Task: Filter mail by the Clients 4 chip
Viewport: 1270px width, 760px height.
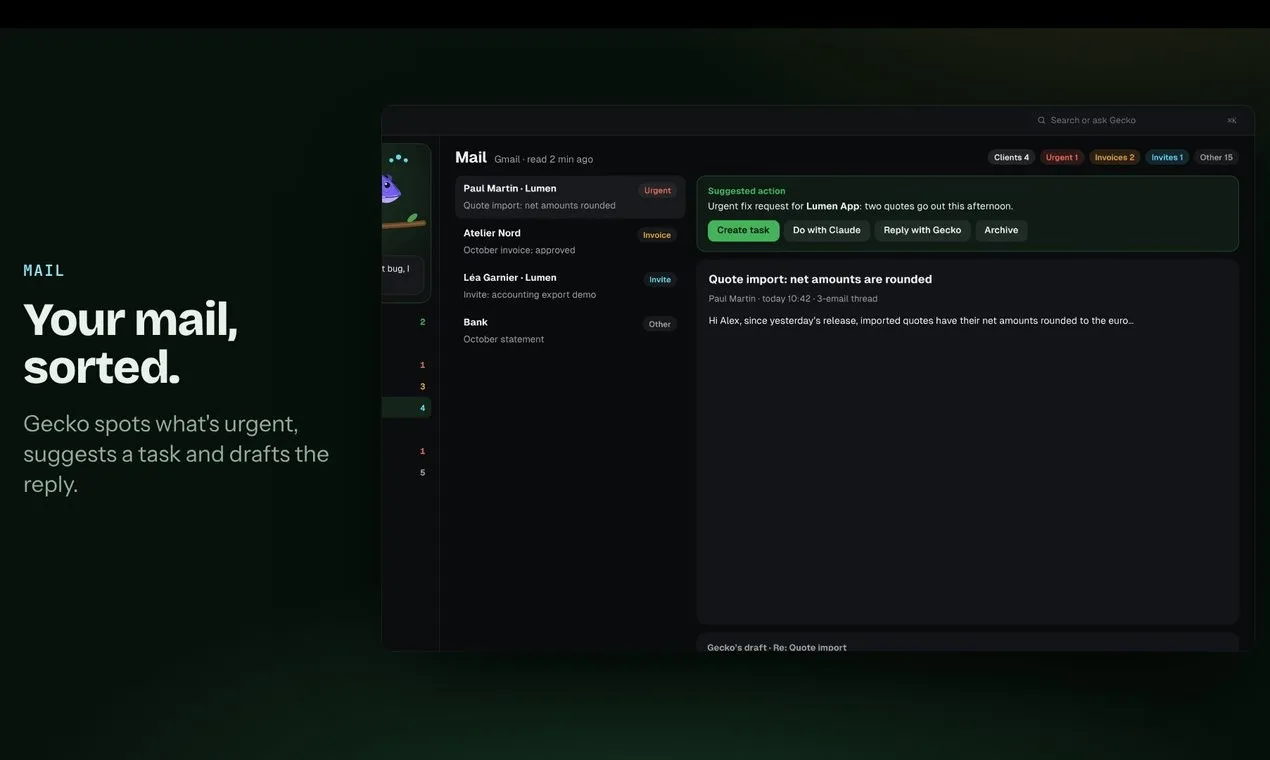Action: pos(1011,157)
